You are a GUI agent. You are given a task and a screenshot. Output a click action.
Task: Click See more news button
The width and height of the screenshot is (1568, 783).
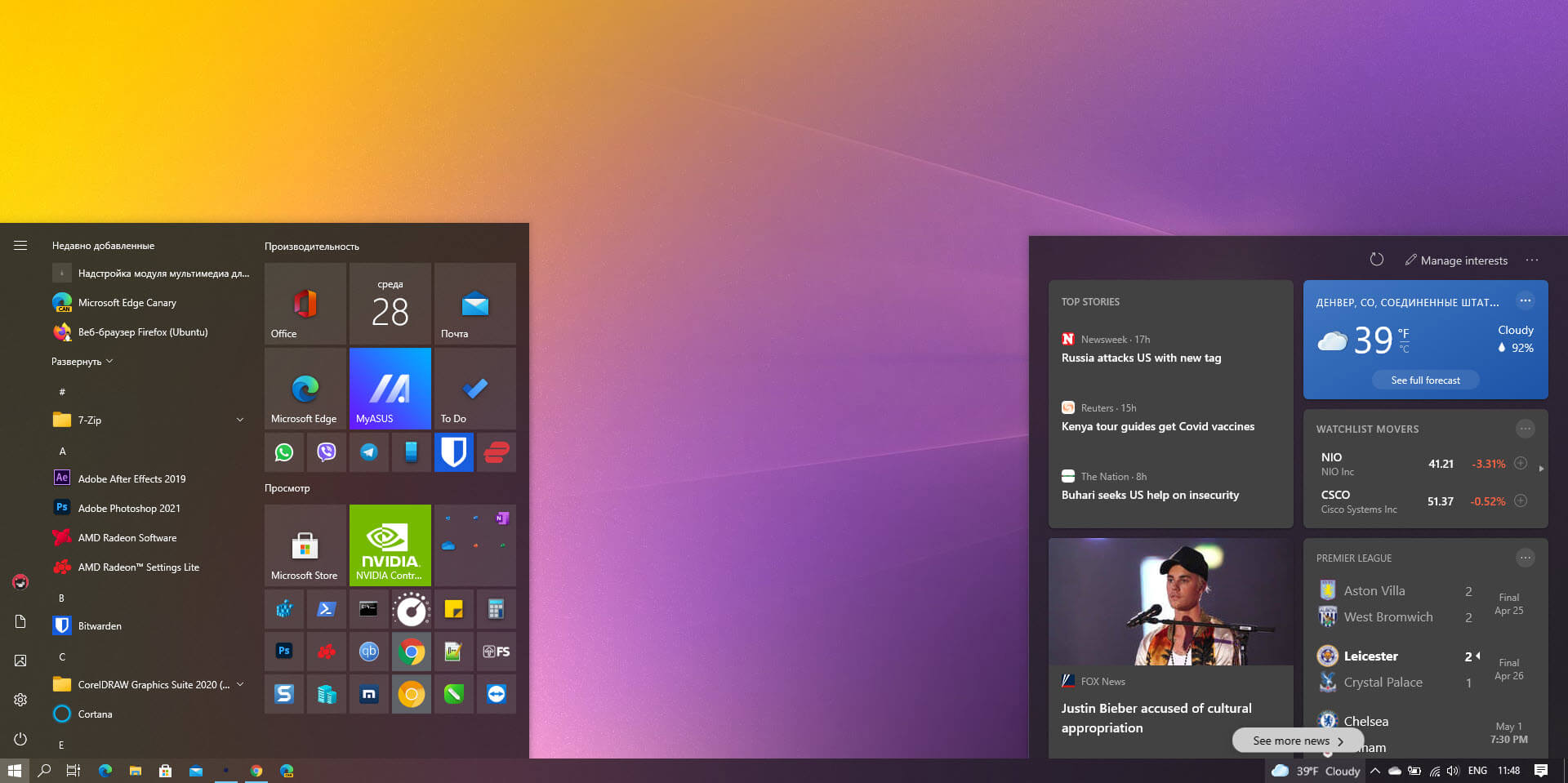click(x=1298, y=741)
